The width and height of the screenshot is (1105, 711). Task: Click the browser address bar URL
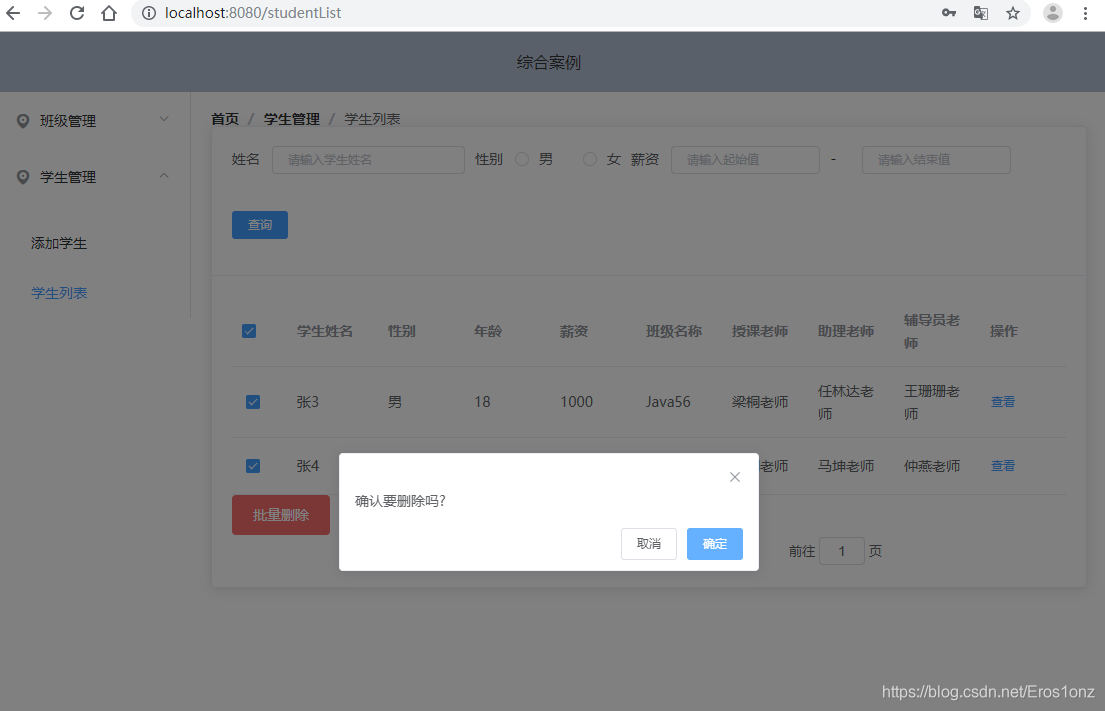pyautogui.click(x=253, y=13)
